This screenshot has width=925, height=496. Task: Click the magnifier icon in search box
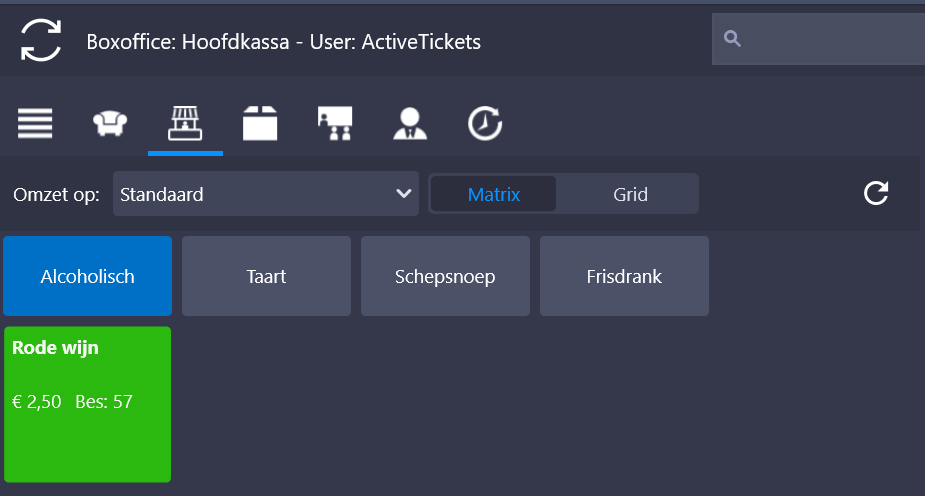click(x=732, y=38)
